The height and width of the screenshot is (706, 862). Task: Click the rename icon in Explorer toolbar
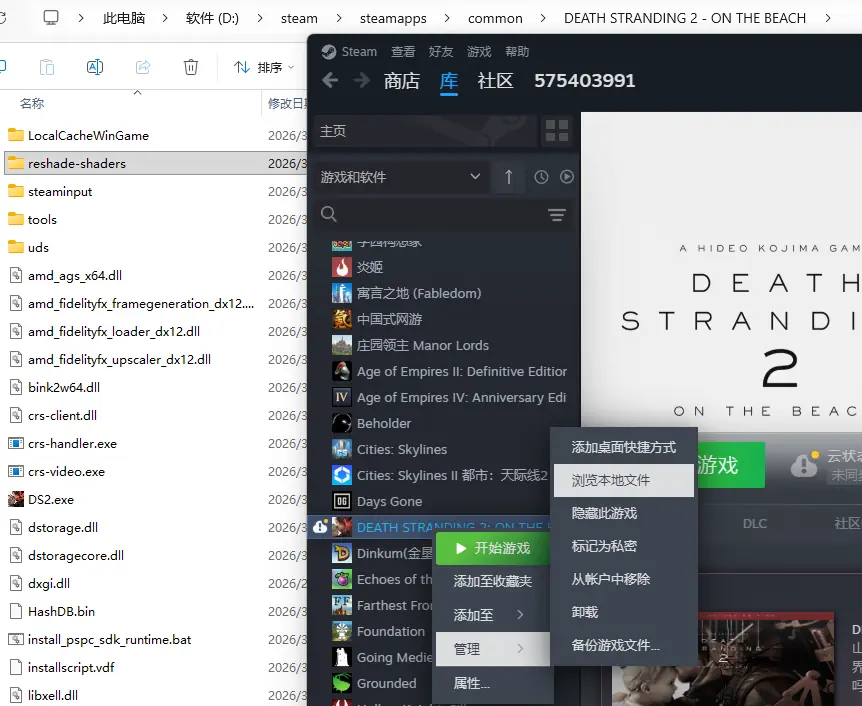click(x=95, y=67)
